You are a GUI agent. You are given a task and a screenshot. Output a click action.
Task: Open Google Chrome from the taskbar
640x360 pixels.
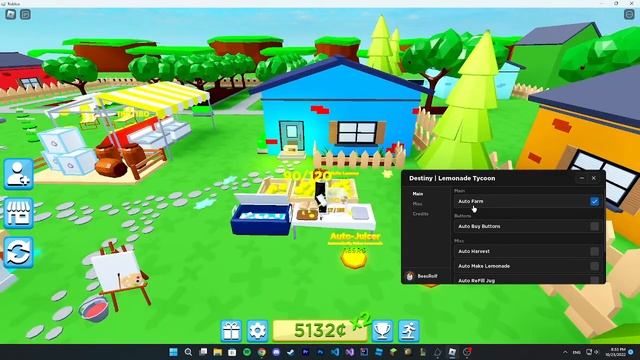click(x=262, y=352)
